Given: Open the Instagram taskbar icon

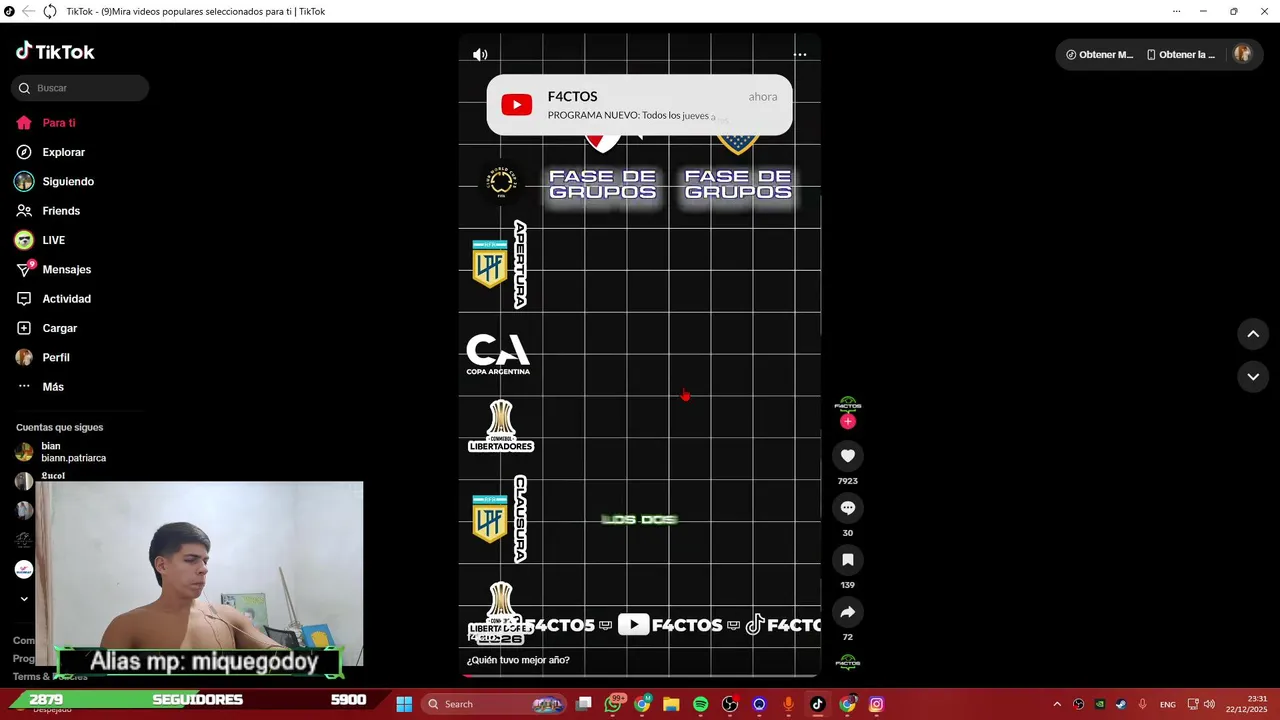Looking at the screenshot, I should [x=876, y=704].
